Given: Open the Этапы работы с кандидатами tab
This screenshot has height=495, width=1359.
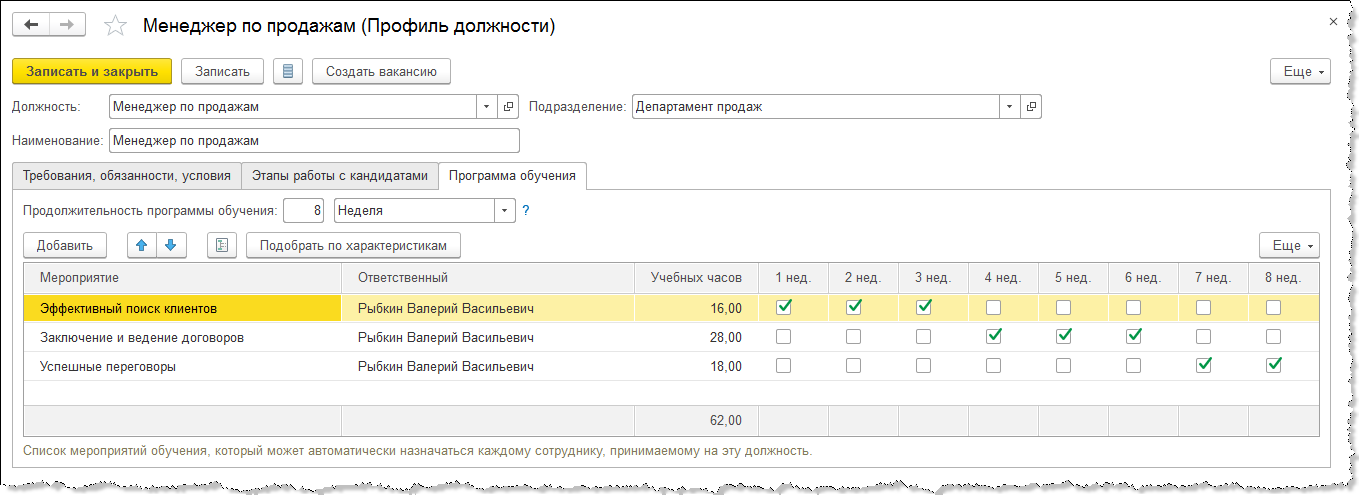Looking at the screenshot, I should 340,175.
